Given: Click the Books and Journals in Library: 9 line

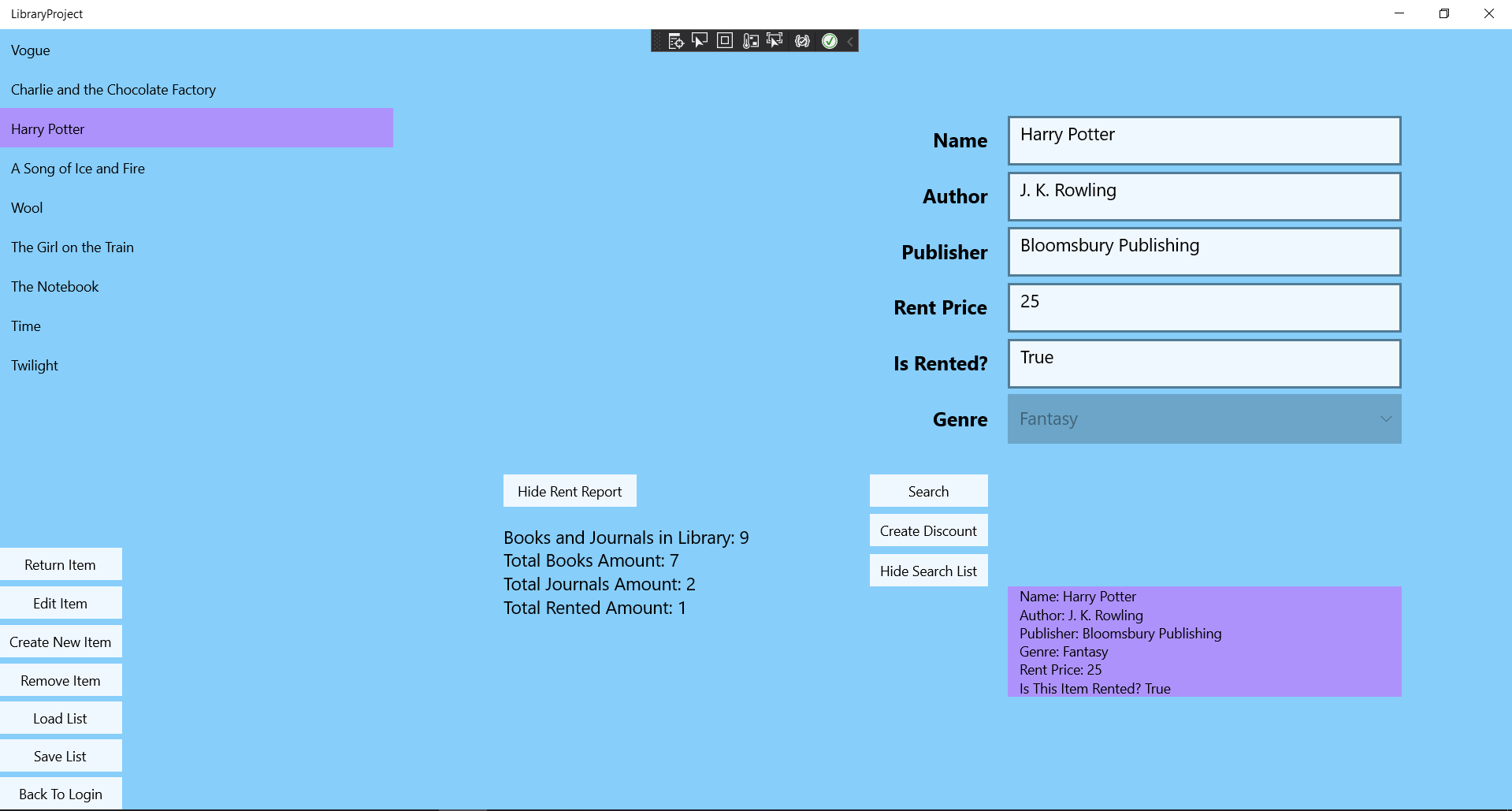Looking at the screenshot, I should click(x=626, y=538).
